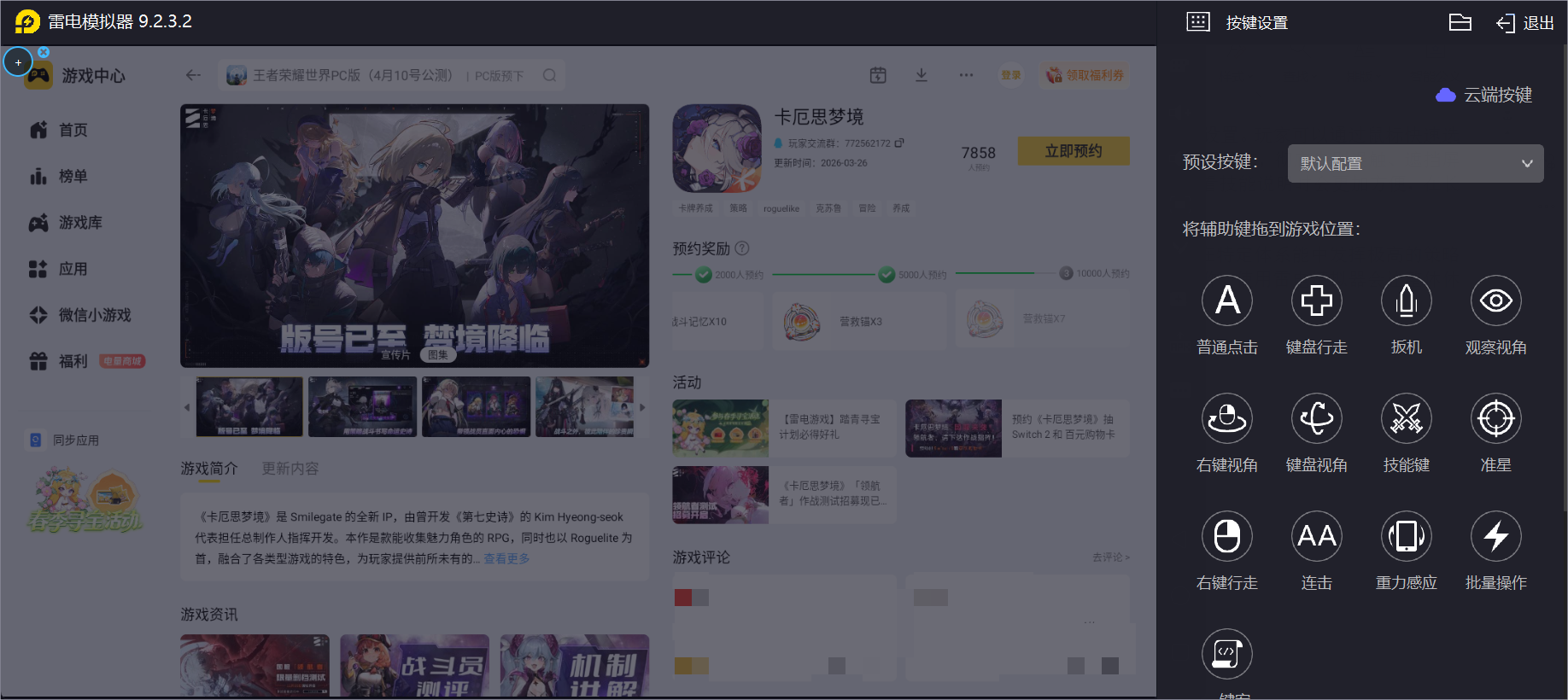The height and width of the screenshot is (700, 1568).
Task: Choose the 扳机 trigger key icon
Action: tap(1407, 300)
